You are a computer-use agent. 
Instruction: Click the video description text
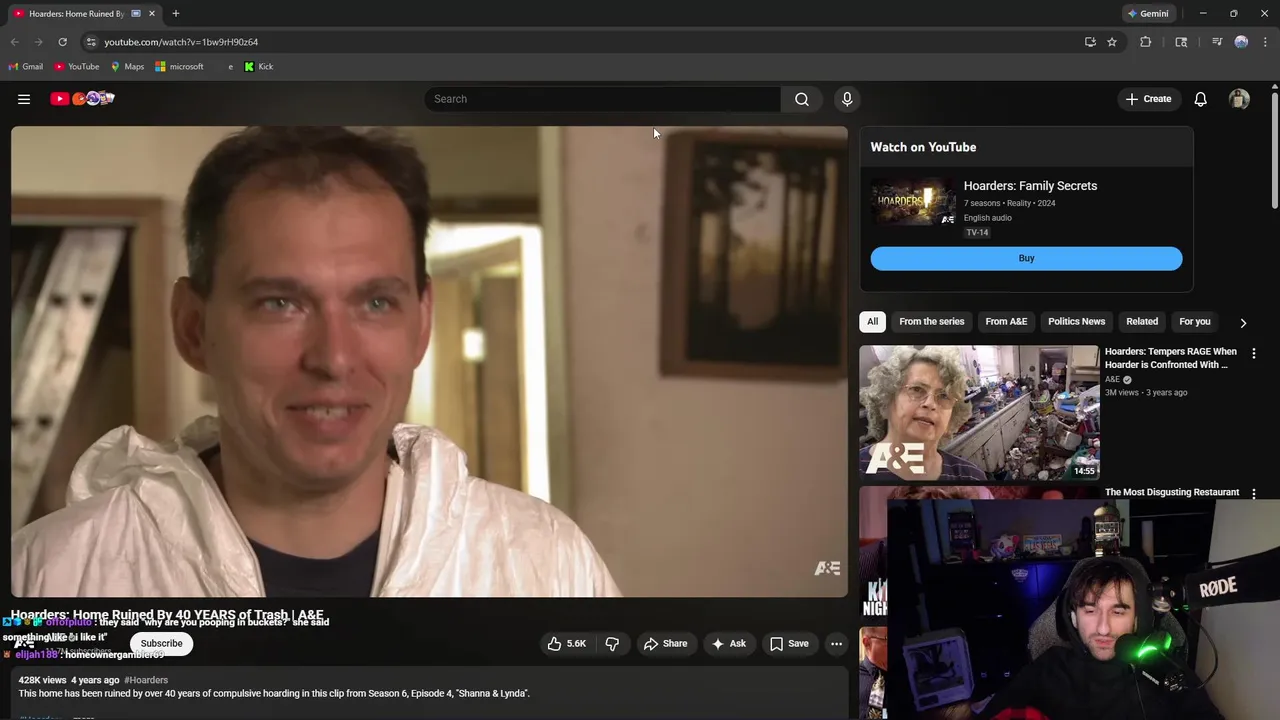pyautogui.click(x=274, y=693)
